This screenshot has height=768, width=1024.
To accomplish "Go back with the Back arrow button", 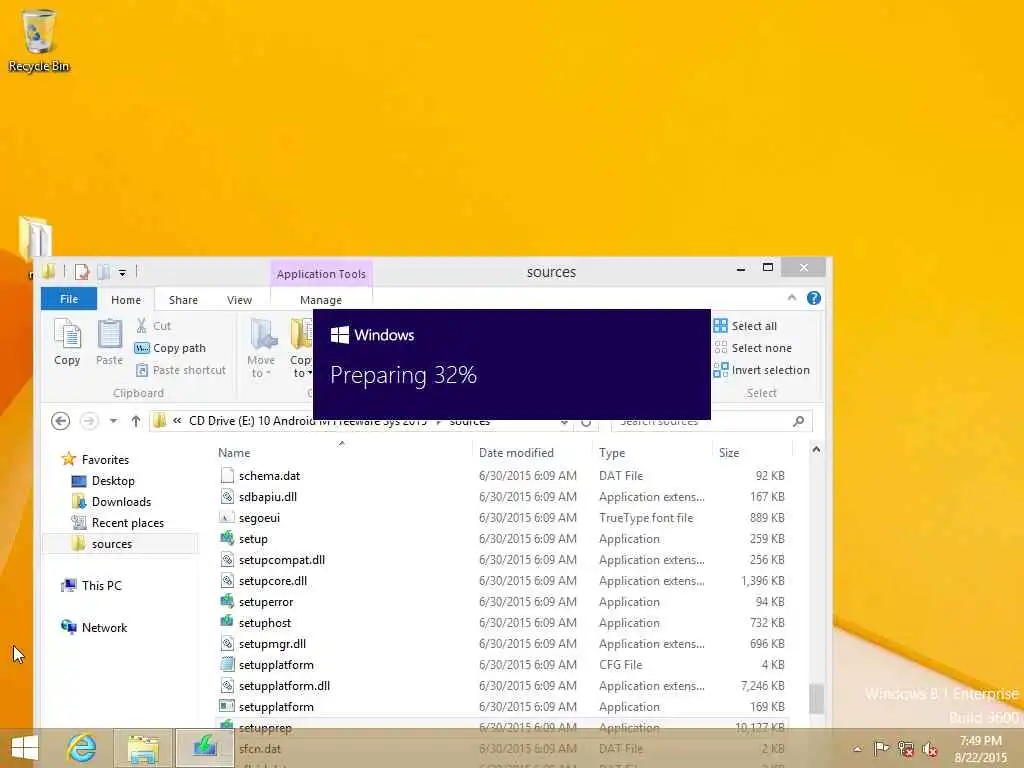I will click(61, 421).
